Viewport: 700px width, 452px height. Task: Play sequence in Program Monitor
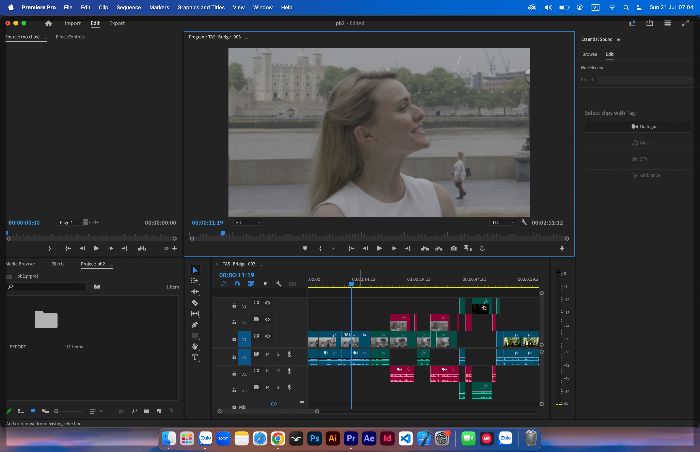point(379,248)
